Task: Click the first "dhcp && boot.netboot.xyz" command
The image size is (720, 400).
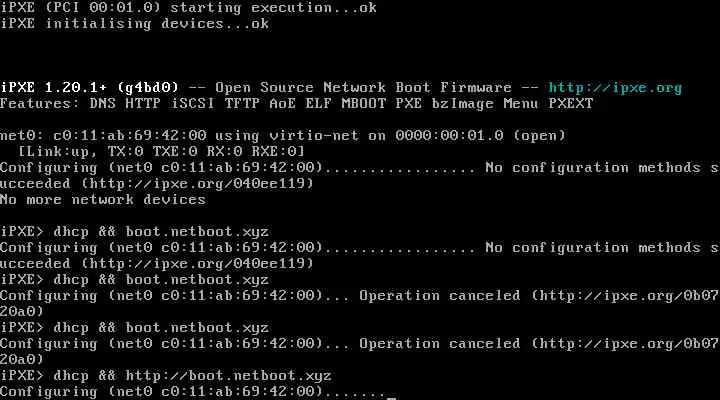Action: point(160,231)
